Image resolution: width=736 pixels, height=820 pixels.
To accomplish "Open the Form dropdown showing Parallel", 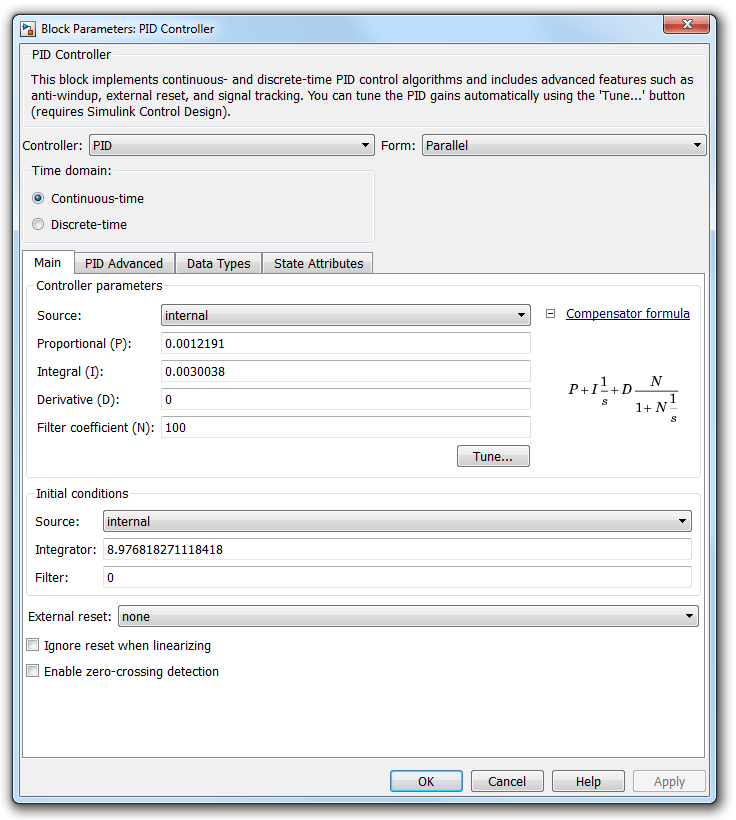I will tap(564, 145).
